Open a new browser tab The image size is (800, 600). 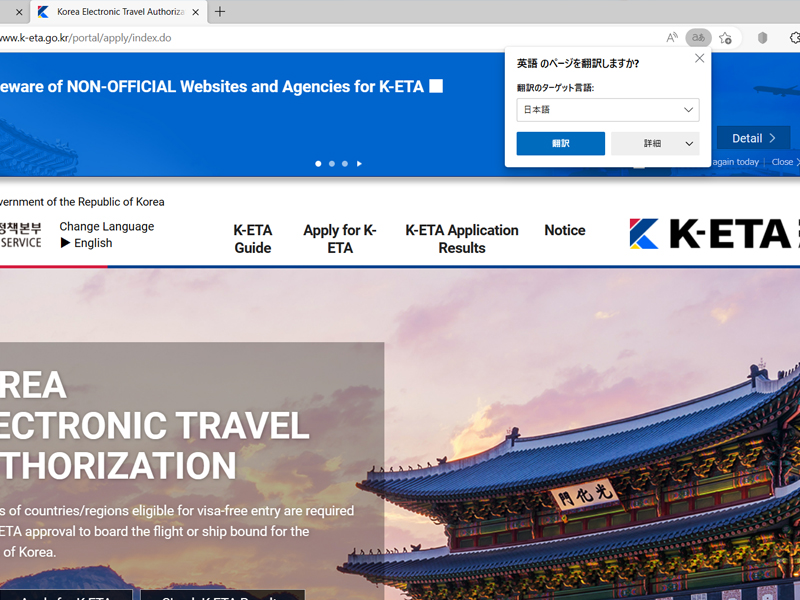point(220,12)
